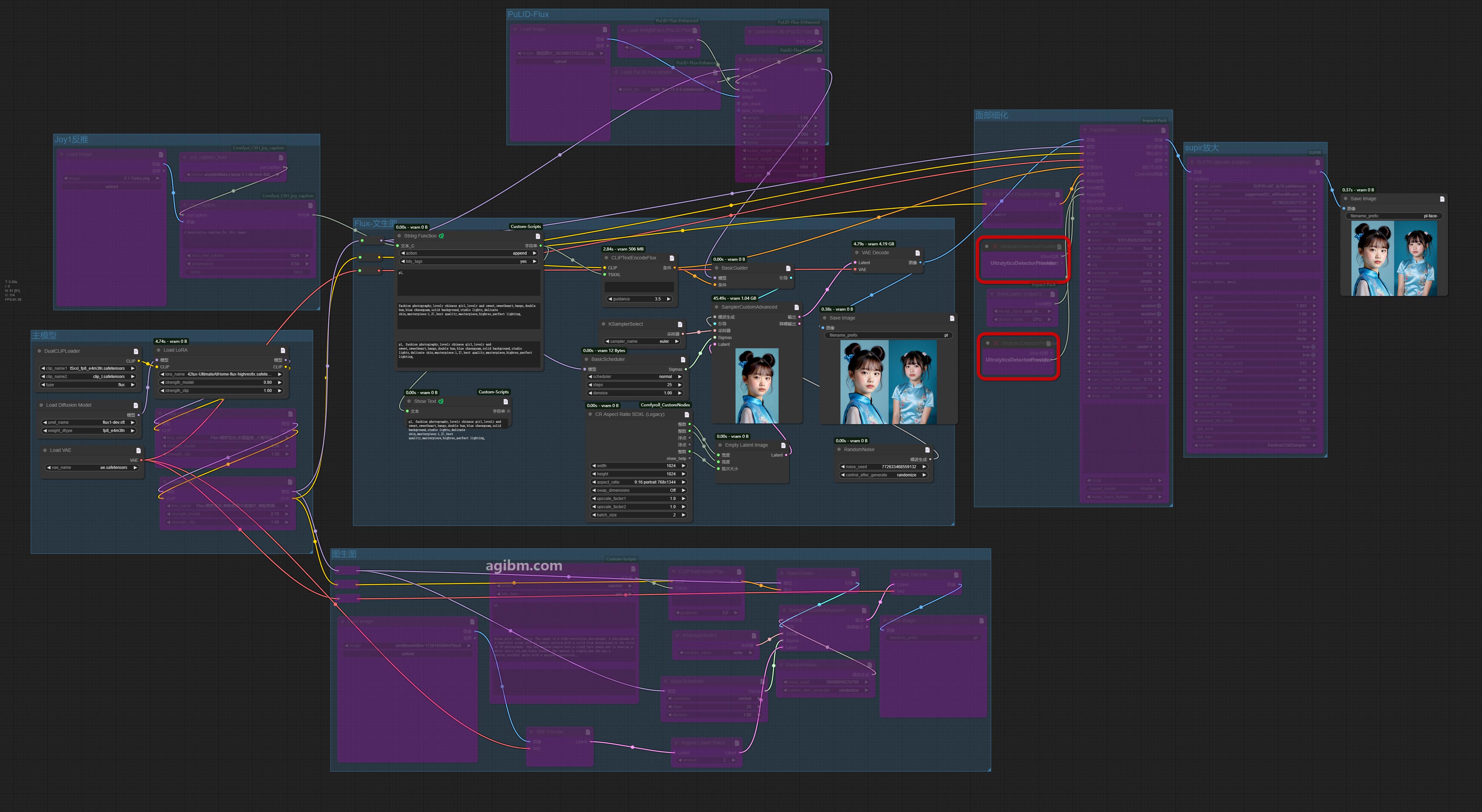
Task: Click the CLIPTextEncodeFlux document icon in Flux-文生图 group
Action: (x=671, y=258)
